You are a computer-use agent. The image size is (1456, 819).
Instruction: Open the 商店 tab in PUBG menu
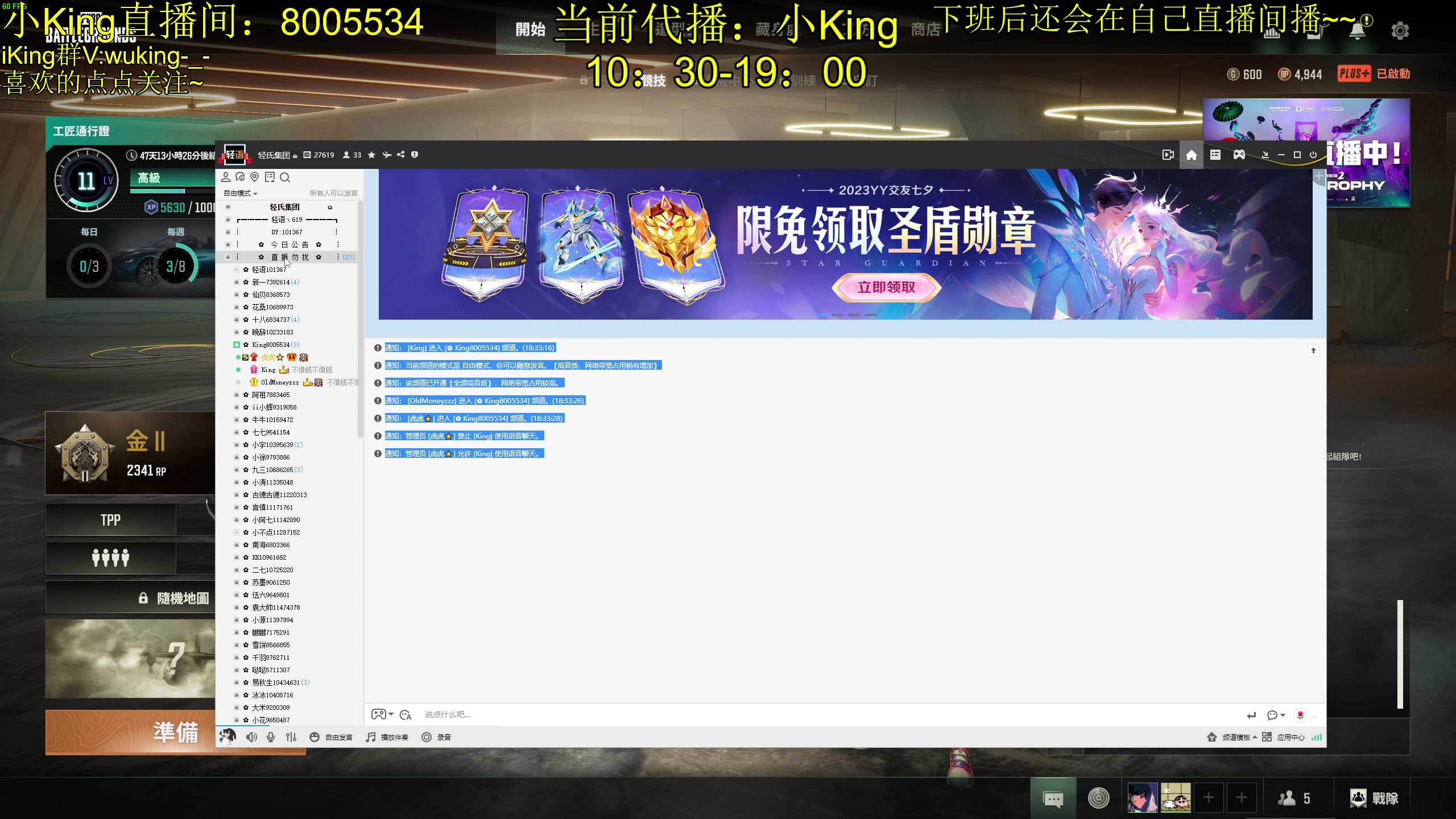point(925,30)
